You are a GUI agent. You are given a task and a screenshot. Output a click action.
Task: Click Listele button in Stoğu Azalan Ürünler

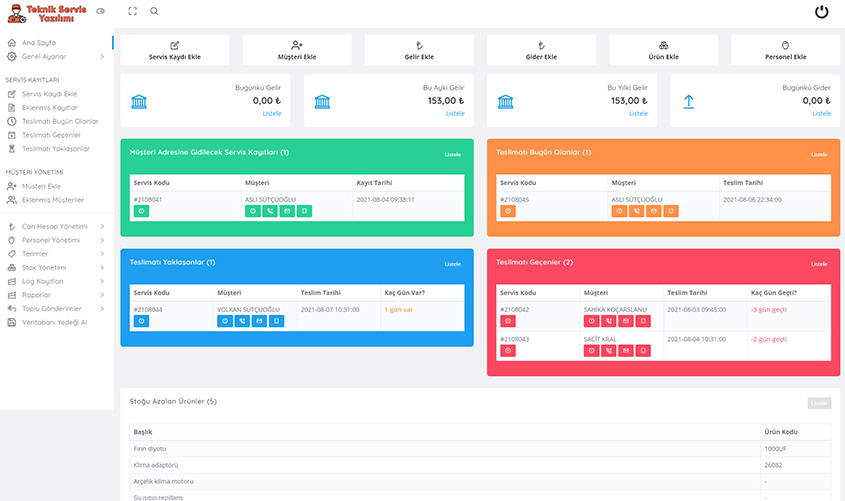819,403
